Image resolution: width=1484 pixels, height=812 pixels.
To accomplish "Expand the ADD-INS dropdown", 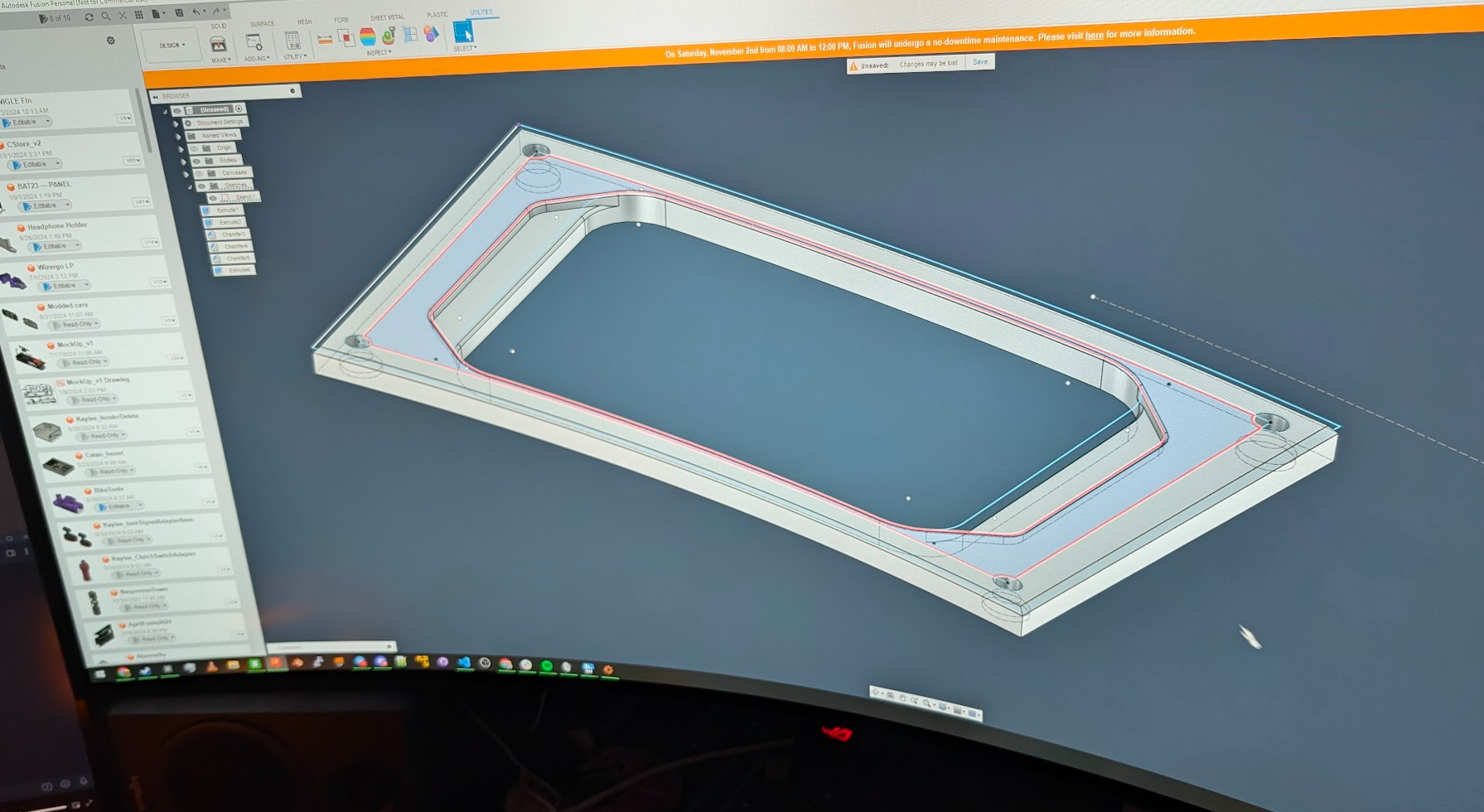I will point(257,59).
